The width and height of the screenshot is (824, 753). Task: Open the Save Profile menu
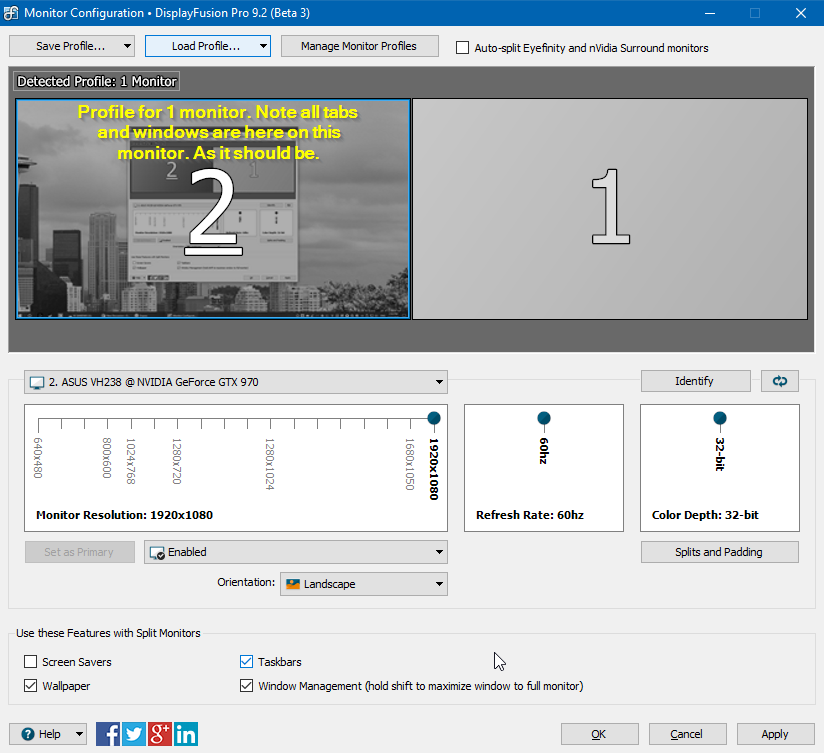[72, 46]
